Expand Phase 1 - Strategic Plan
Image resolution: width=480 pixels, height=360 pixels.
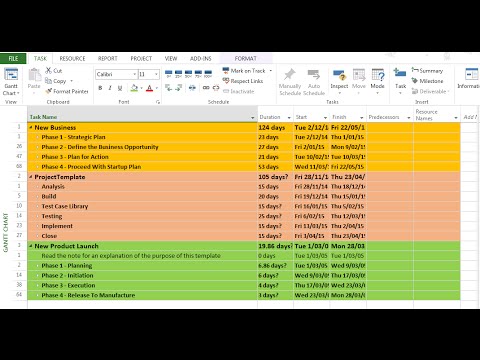point(38,137)
